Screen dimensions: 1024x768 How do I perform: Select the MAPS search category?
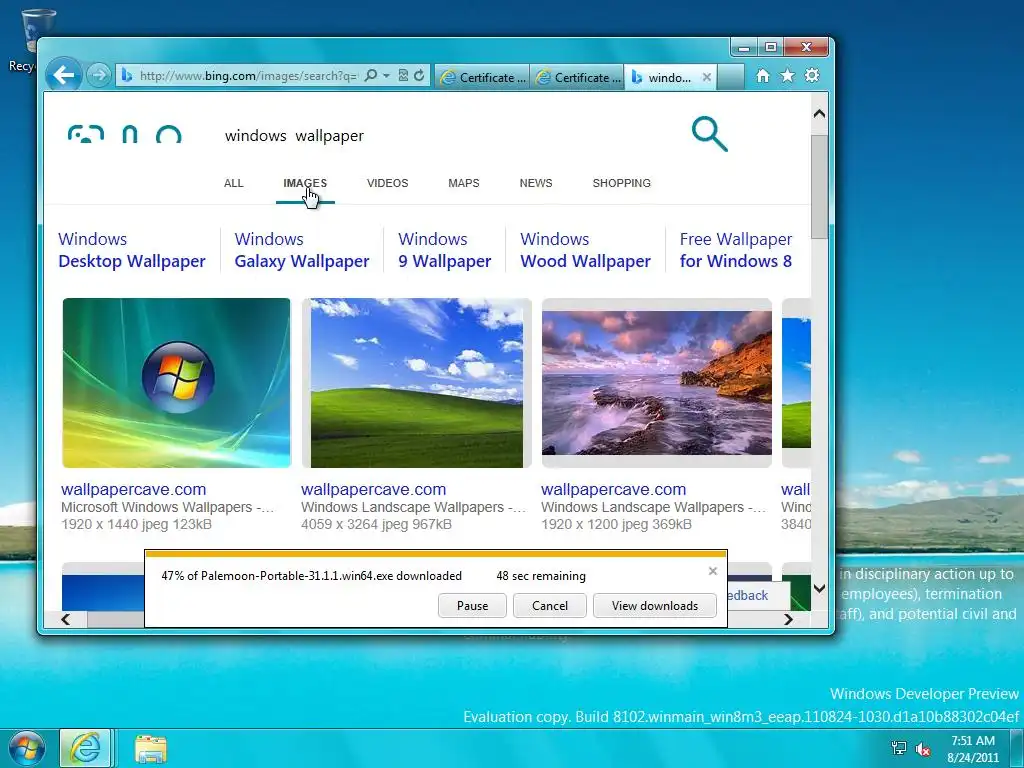point(464,184)
